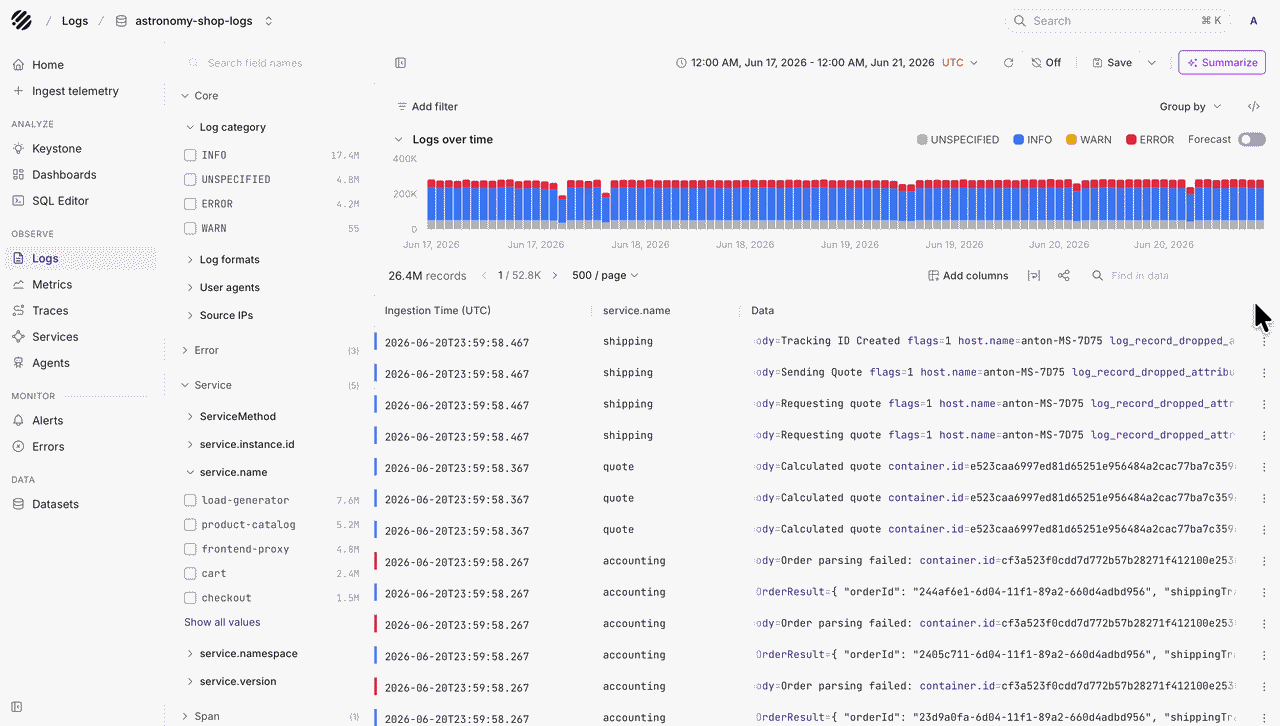
Task: Open row menu for Tracking ID Created
Action: click(1264, 342)
